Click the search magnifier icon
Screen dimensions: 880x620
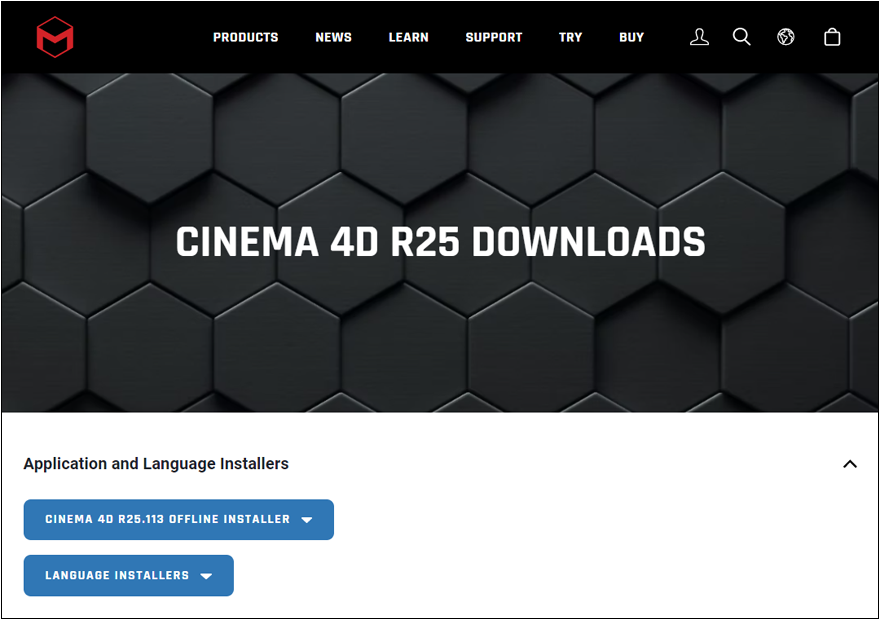(x=741, y=37)
